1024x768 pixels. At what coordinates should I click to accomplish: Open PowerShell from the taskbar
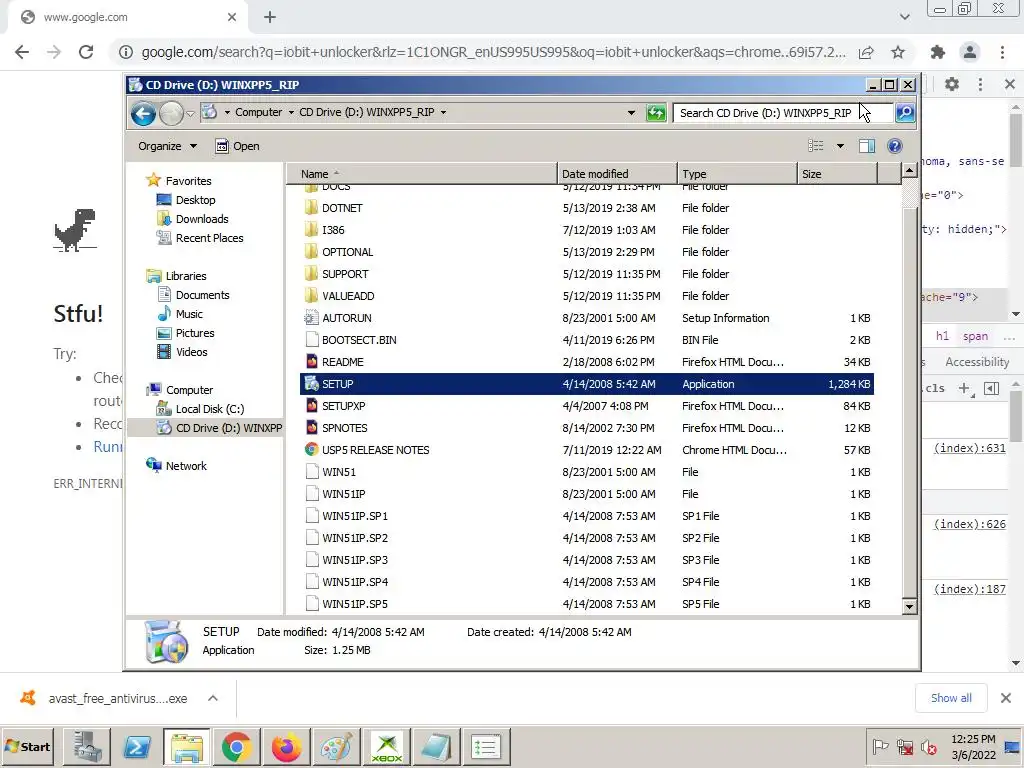(x=137, y=747)
